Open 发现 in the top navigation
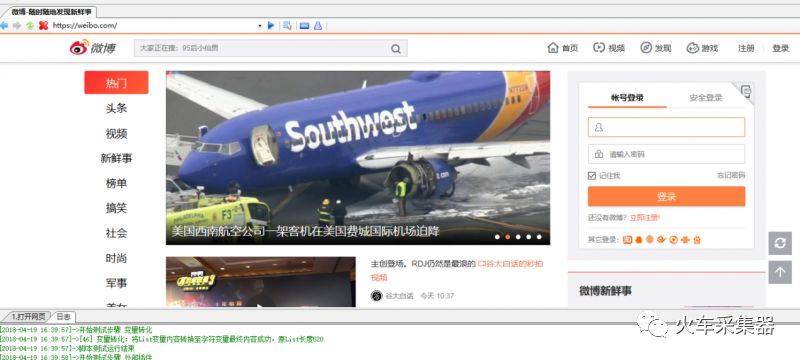 [656, 48]
